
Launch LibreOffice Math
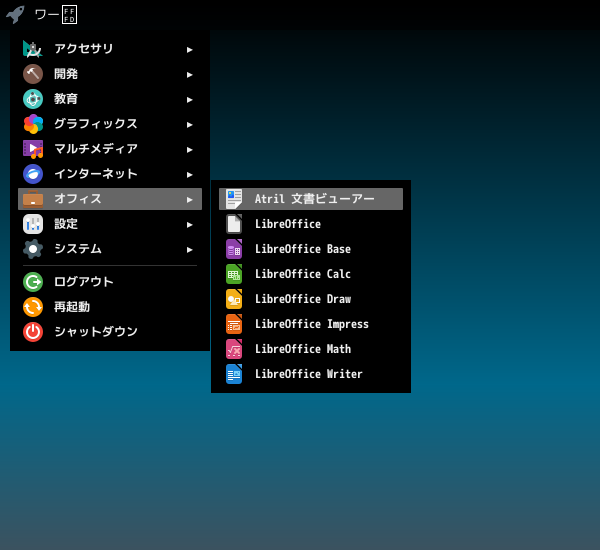point(311,349)
